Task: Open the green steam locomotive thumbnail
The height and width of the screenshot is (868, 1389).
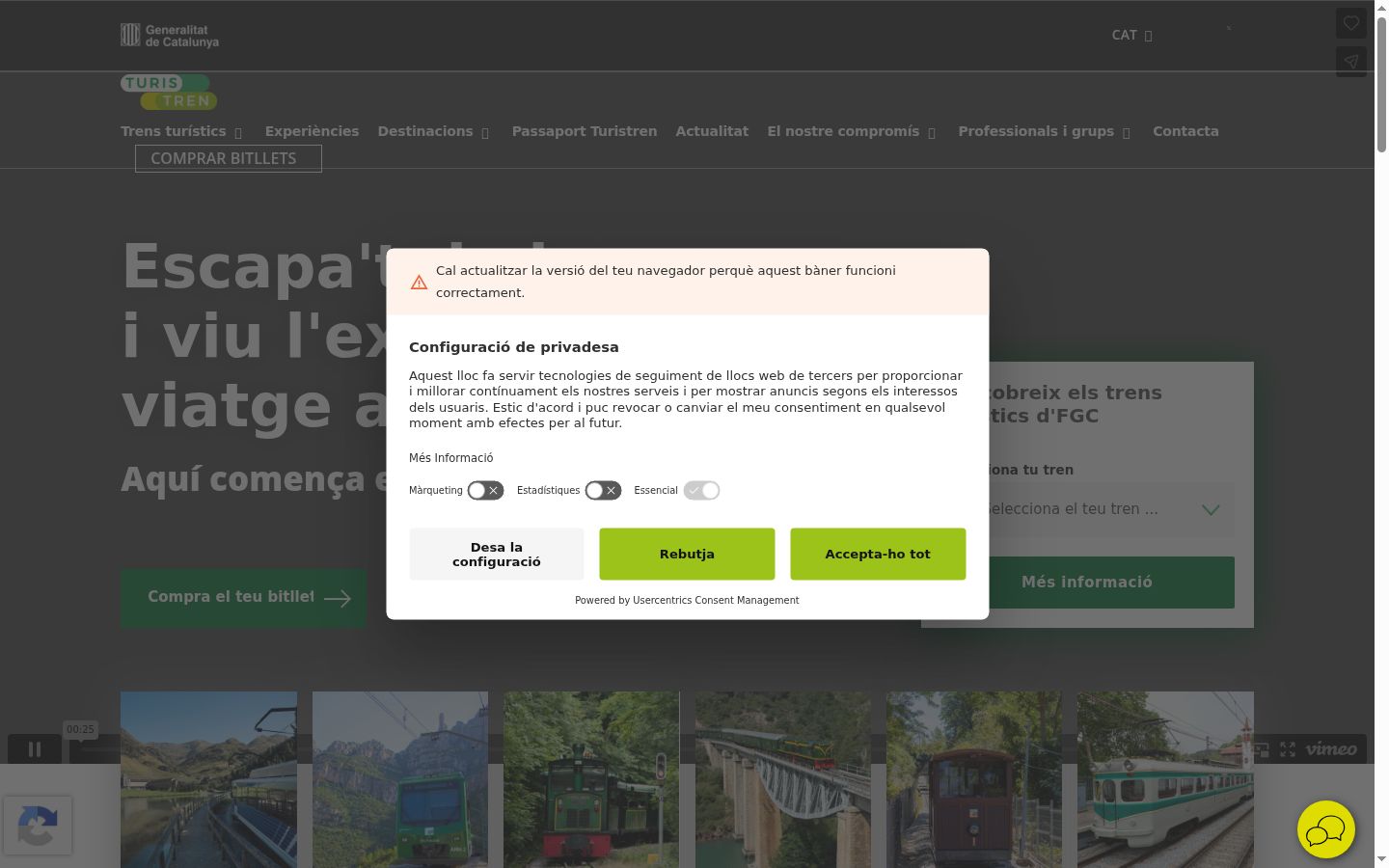Action: tap(591, 779)
